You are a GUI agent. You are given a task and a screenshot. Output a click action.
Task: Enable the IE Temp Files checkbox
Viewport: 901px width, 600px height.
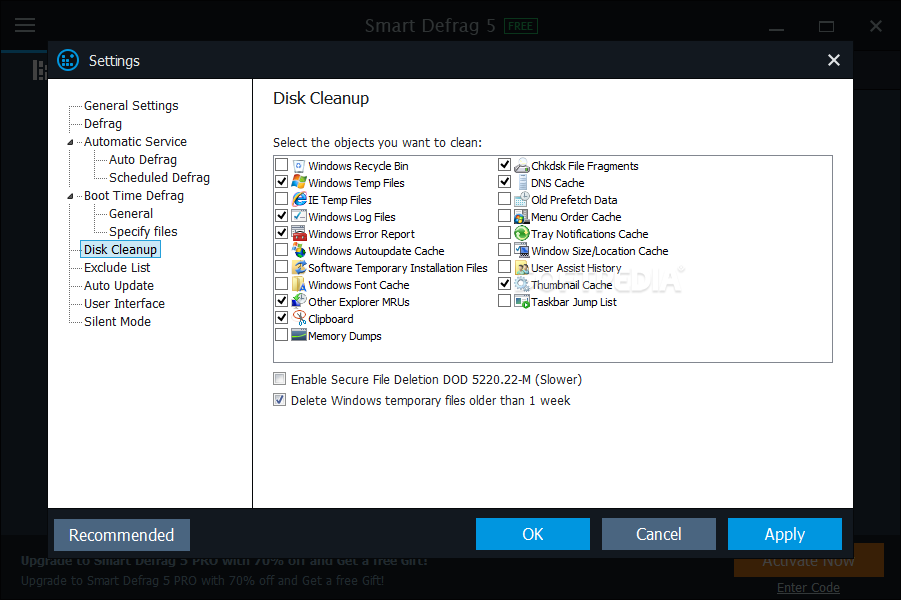(282, 199)
